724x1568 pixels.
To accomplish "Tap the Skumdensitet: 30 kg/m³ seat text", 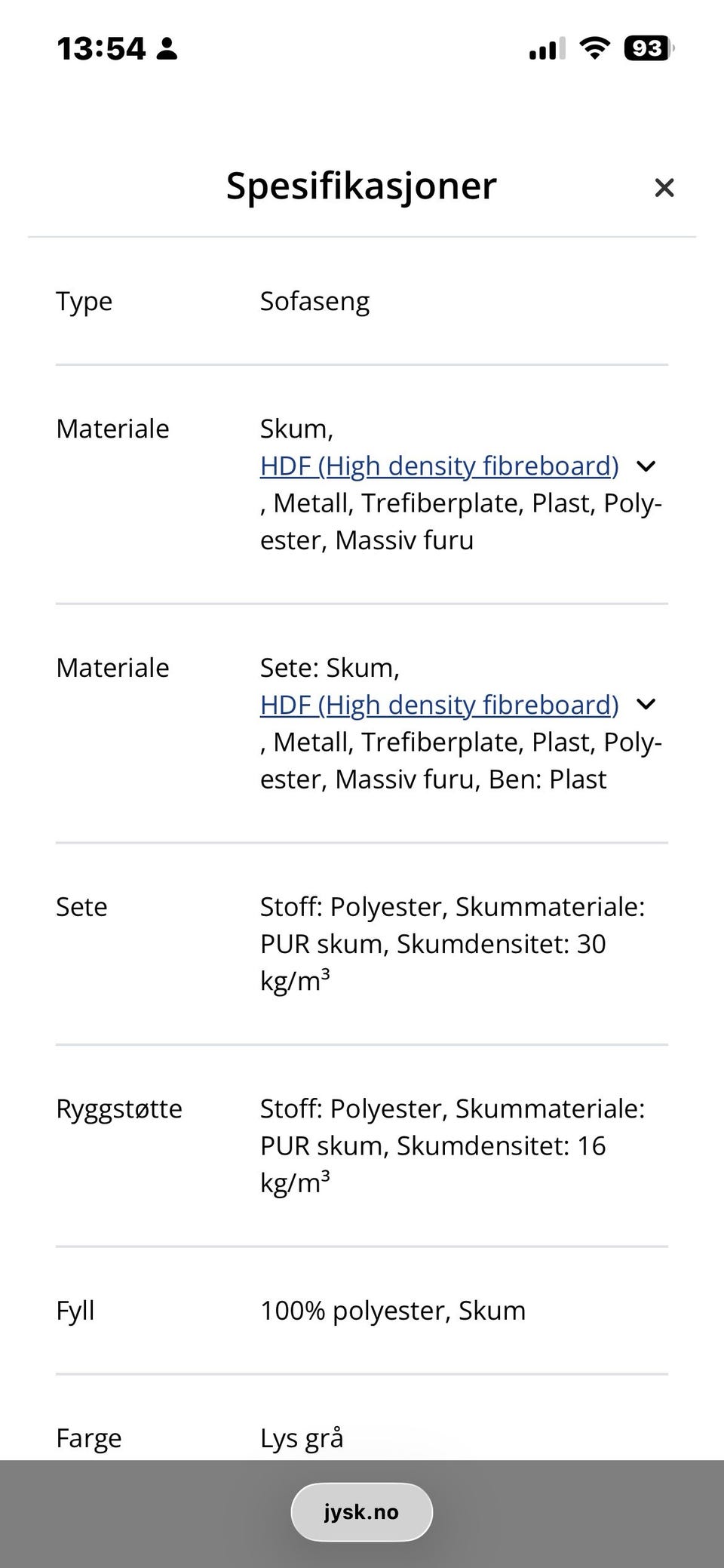I will [433, 962].
